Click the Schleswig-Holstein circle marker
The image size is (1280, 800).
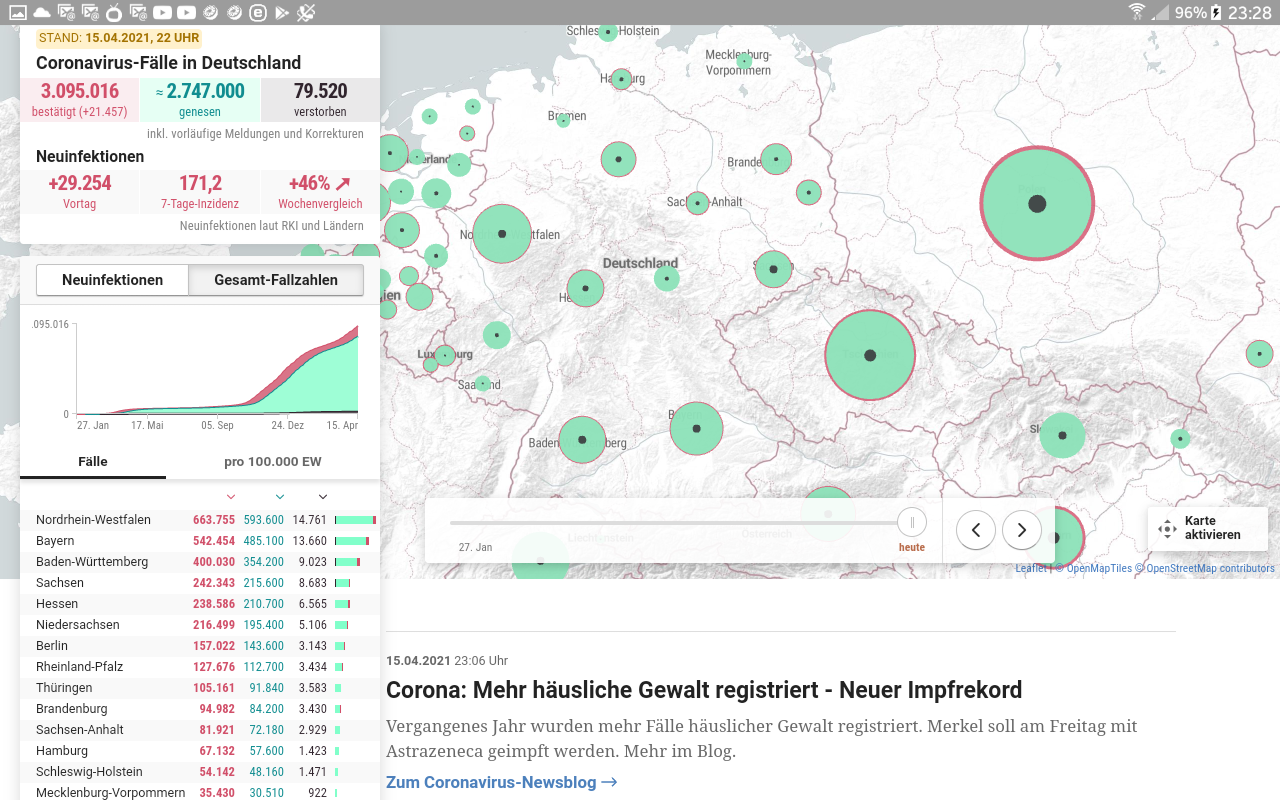pyautogui.click(x=608, y=32)
